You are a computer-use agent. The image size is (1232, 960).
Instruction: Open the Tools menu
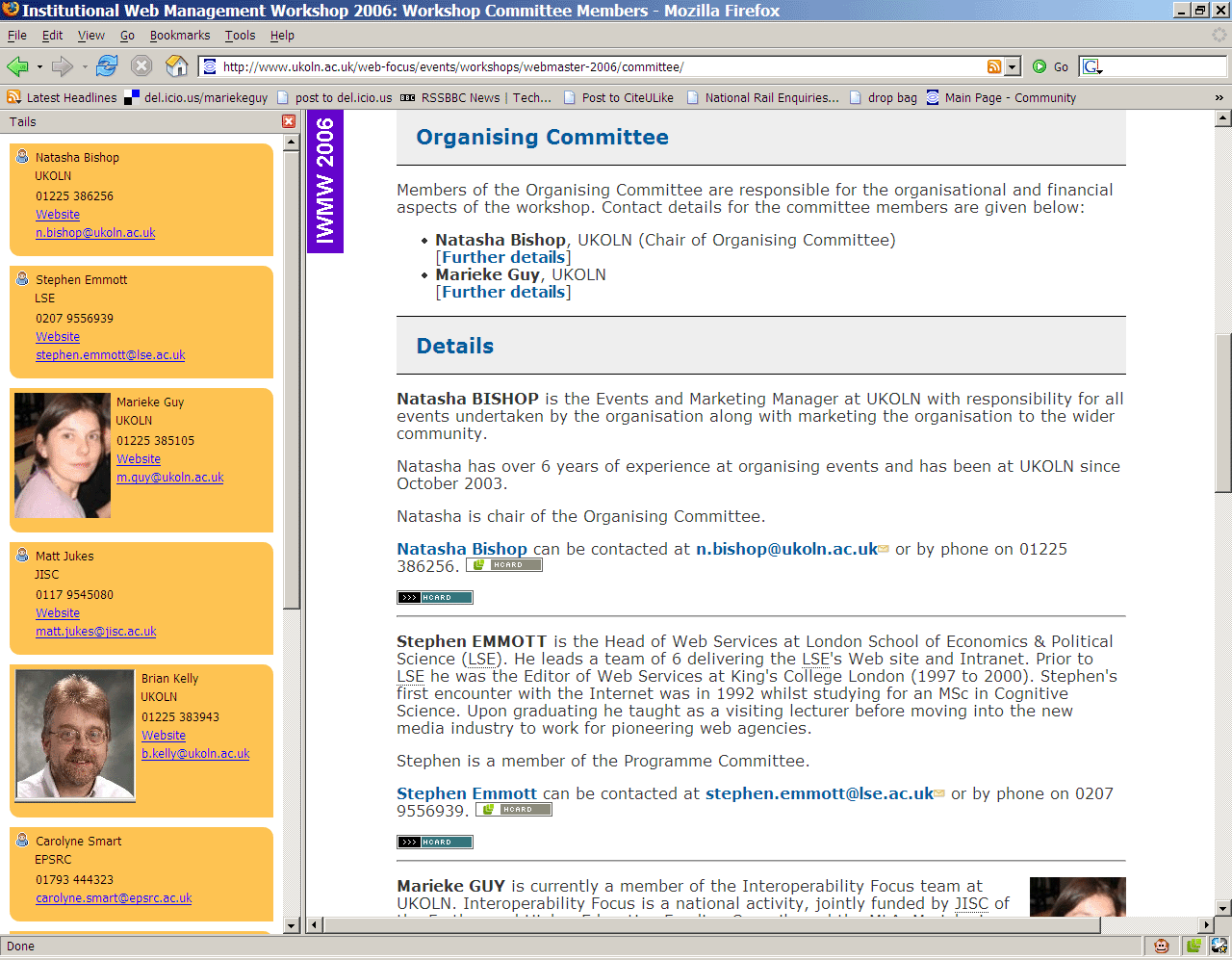point(241,36)
